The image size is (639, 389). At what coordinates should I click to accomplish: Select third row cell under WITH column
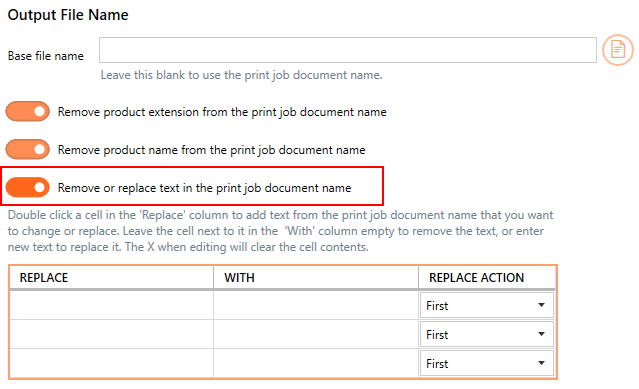point(316,363)
